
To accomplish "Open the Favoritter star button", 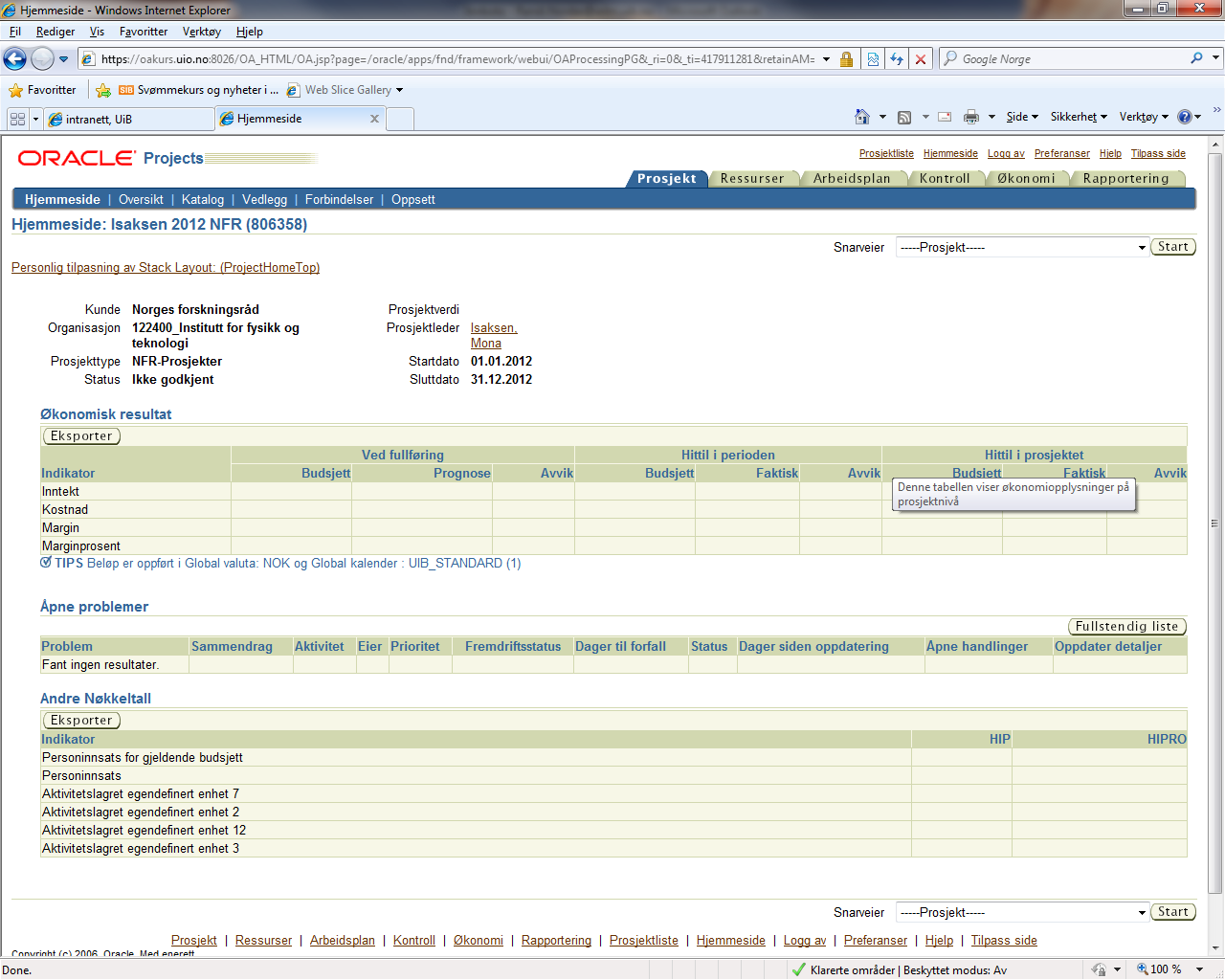I will [42, 90].
